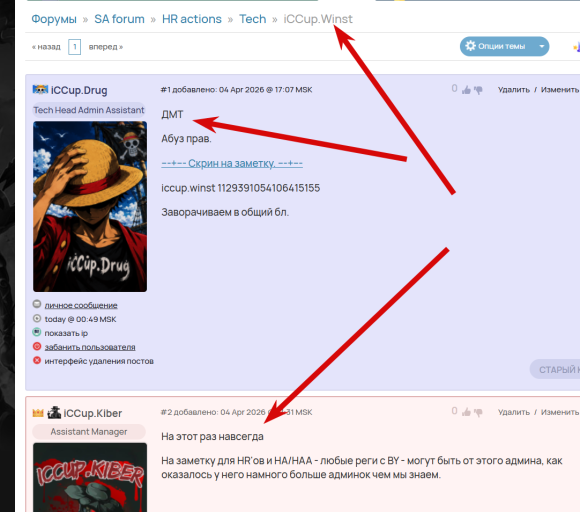Click the text iccup.winst 112939105410641­5155
This screenshot has width=580, height=512.
(x=240, y=188)
